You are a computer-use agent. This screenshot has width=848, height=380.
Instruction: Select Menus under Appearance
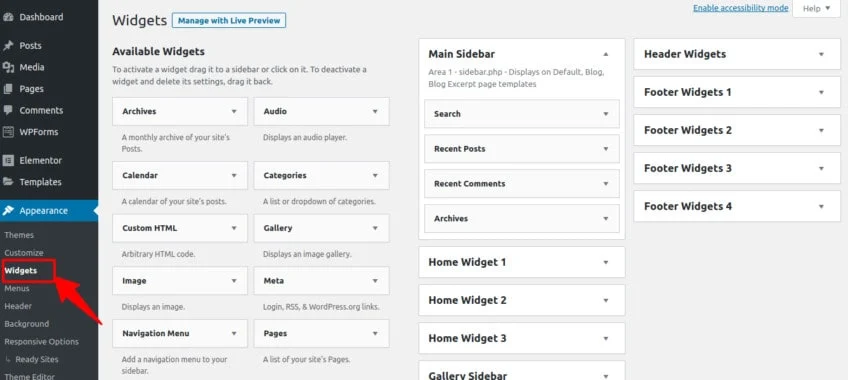[x=17, y=289]
